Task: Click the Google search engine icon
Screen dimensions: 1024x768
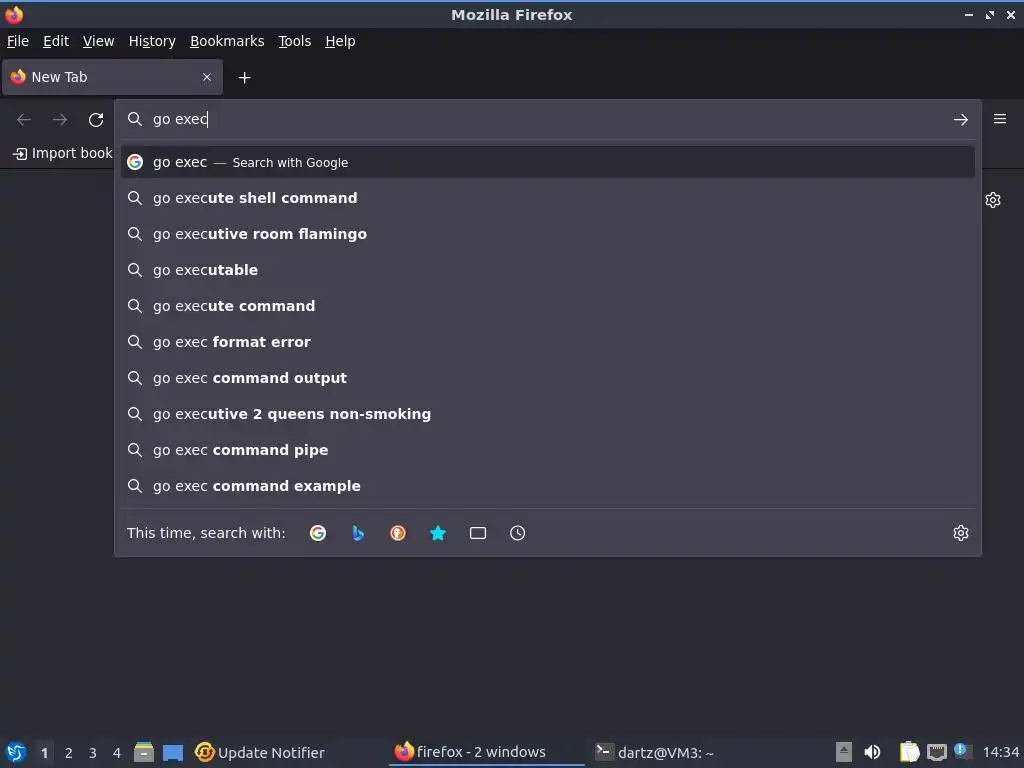Action: click(318, 533)
